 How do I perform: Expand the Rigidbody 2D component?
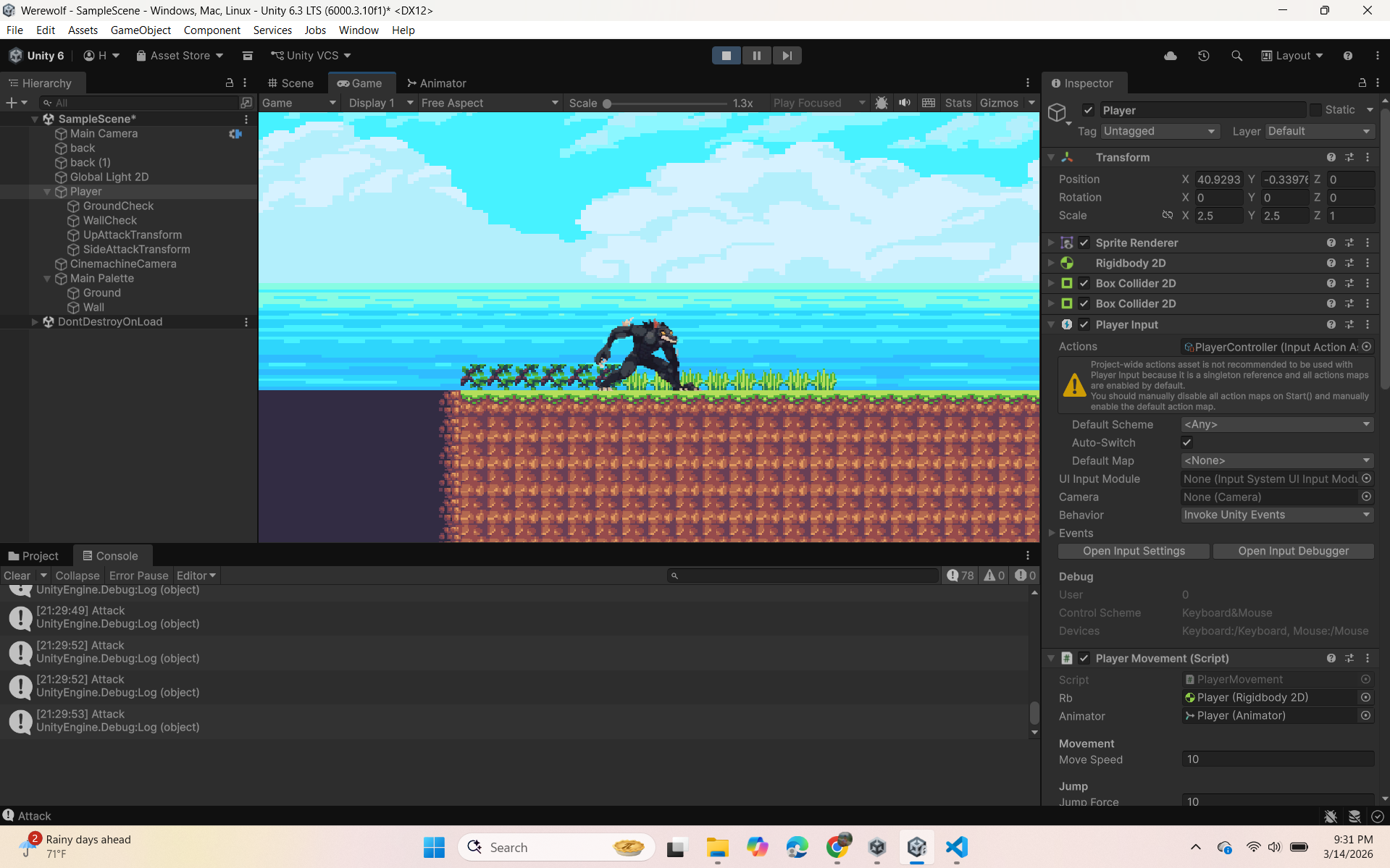1051,263
